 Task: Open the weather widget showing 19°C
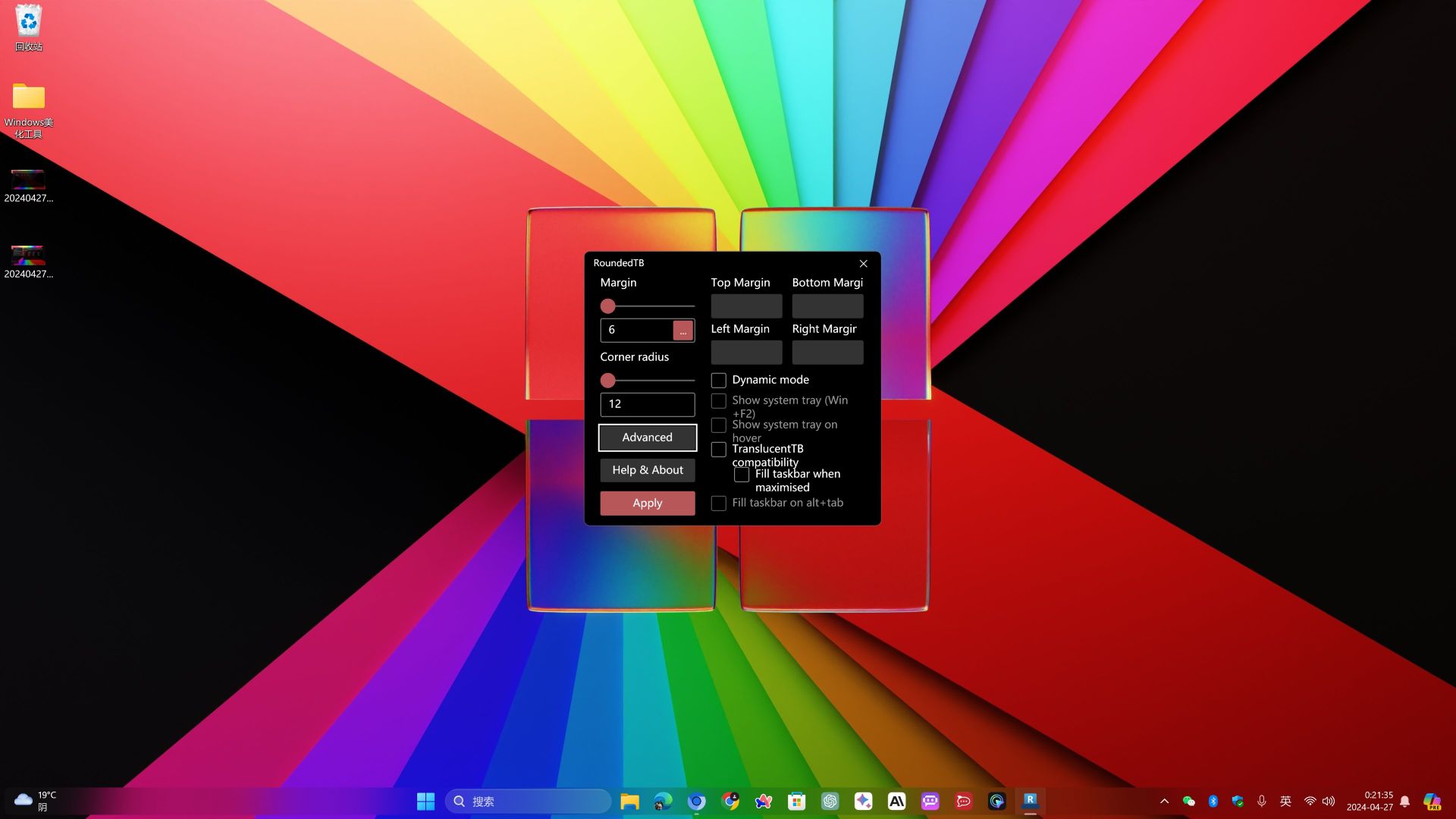tap(36, 801)
